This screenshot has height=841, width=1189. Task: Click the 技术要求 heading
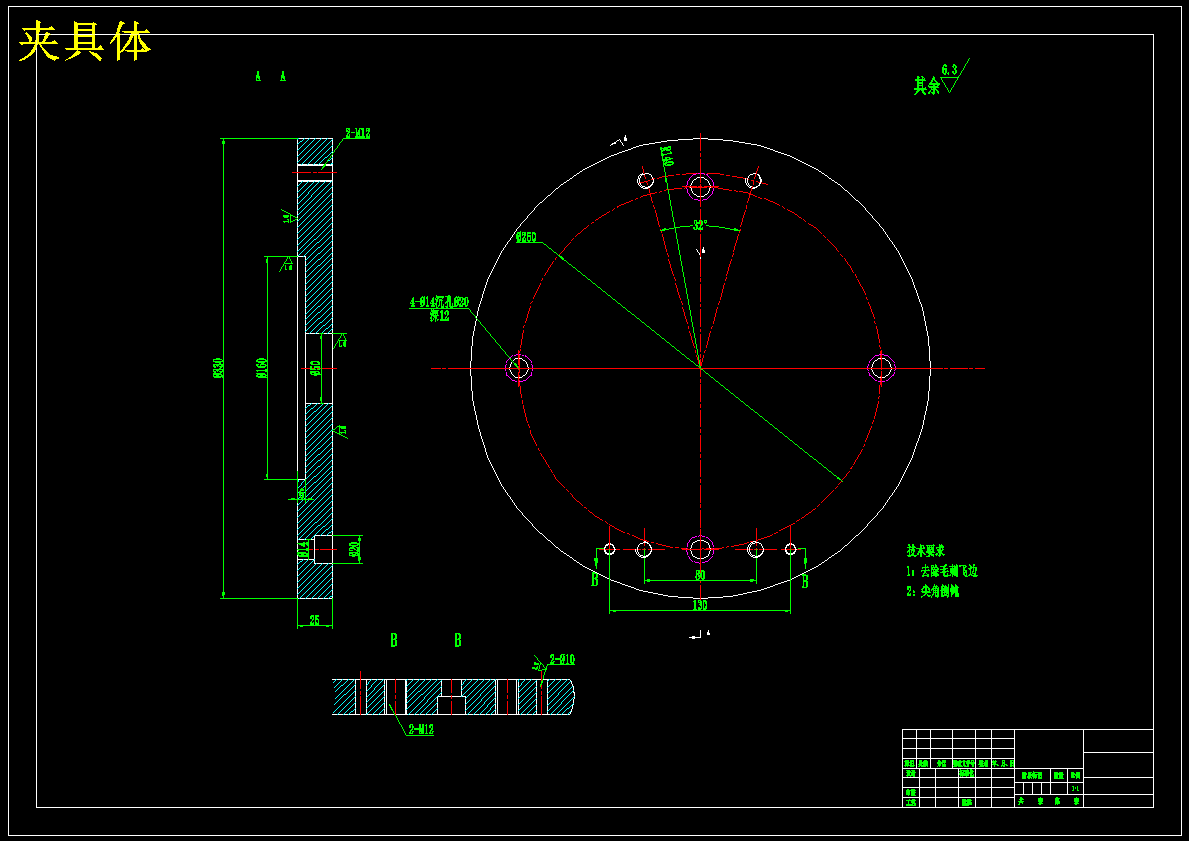(x=926, y=551)
